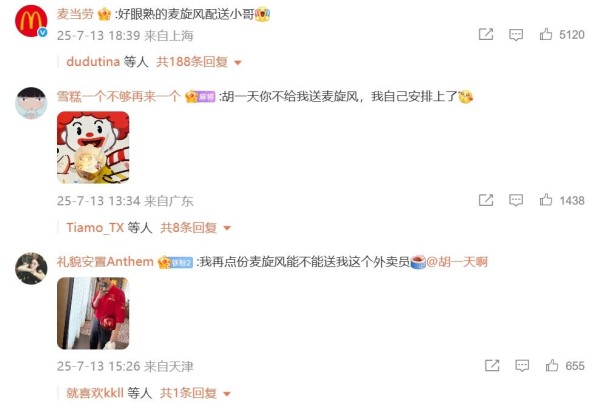The height and width of the screenshot is (410, 600).
Task: Open the reply box for the 麦当劳 comment
Action: tap(516, 35)
